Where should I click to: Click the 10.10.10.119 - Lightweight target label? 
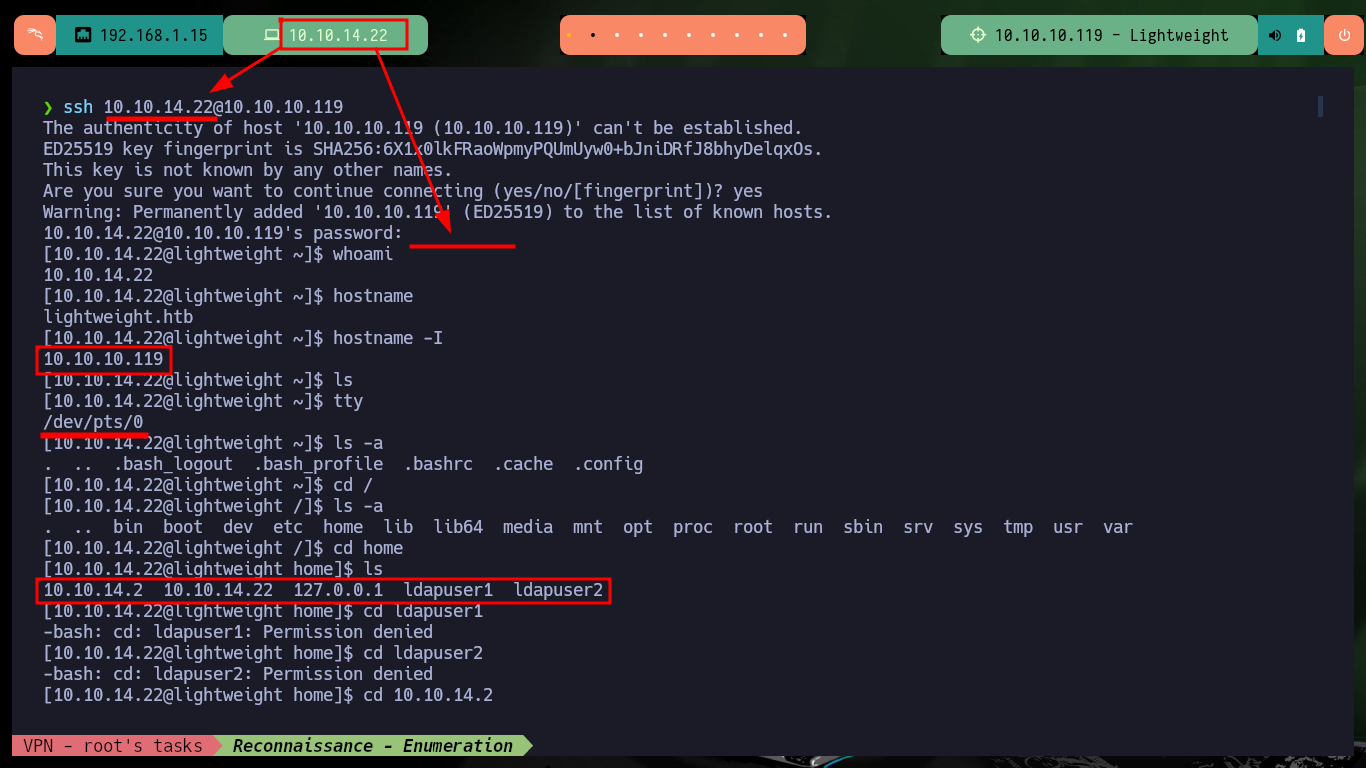click(1111, 35)
